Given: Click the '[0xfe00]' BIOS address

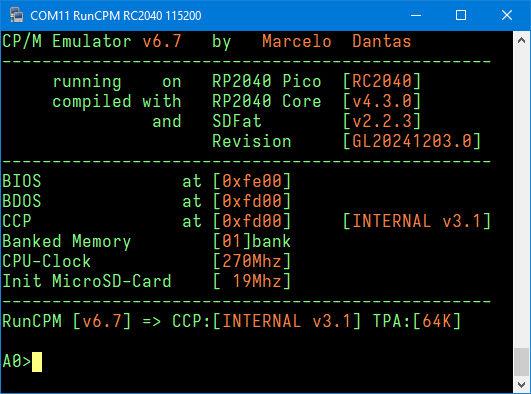Looking at the screenshot, I should (252, 181).
